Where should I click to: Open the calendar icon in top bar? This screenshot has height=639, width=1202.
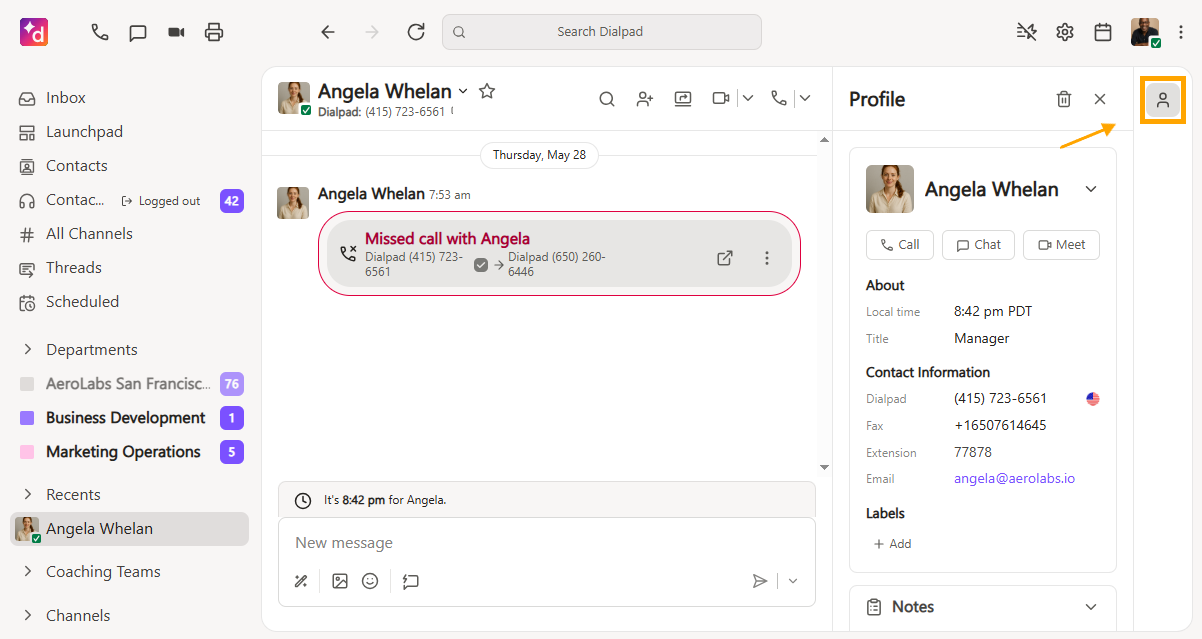(x=1103, y=32)
